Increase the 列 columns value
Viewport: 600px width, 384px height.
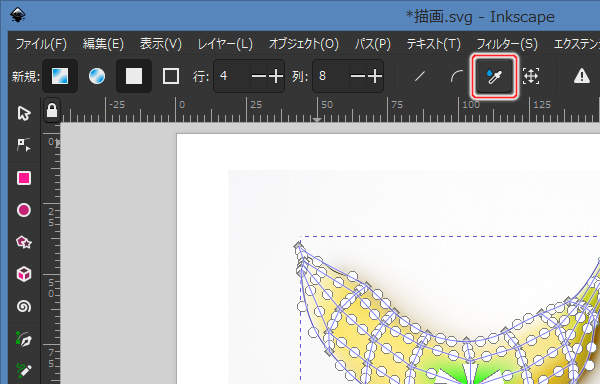[375, 76]
